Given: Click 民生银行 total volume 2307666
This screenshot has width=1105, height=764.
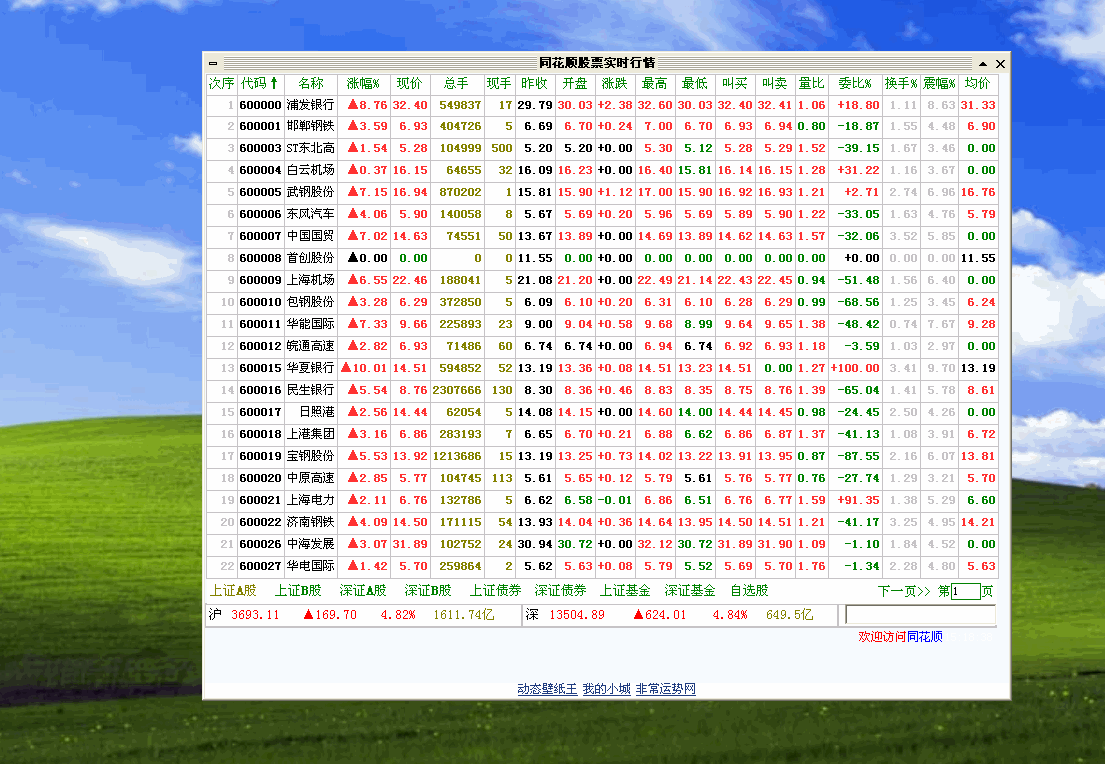Looking at the screenshot, I should pyautogui.click(x=457, y=390).
